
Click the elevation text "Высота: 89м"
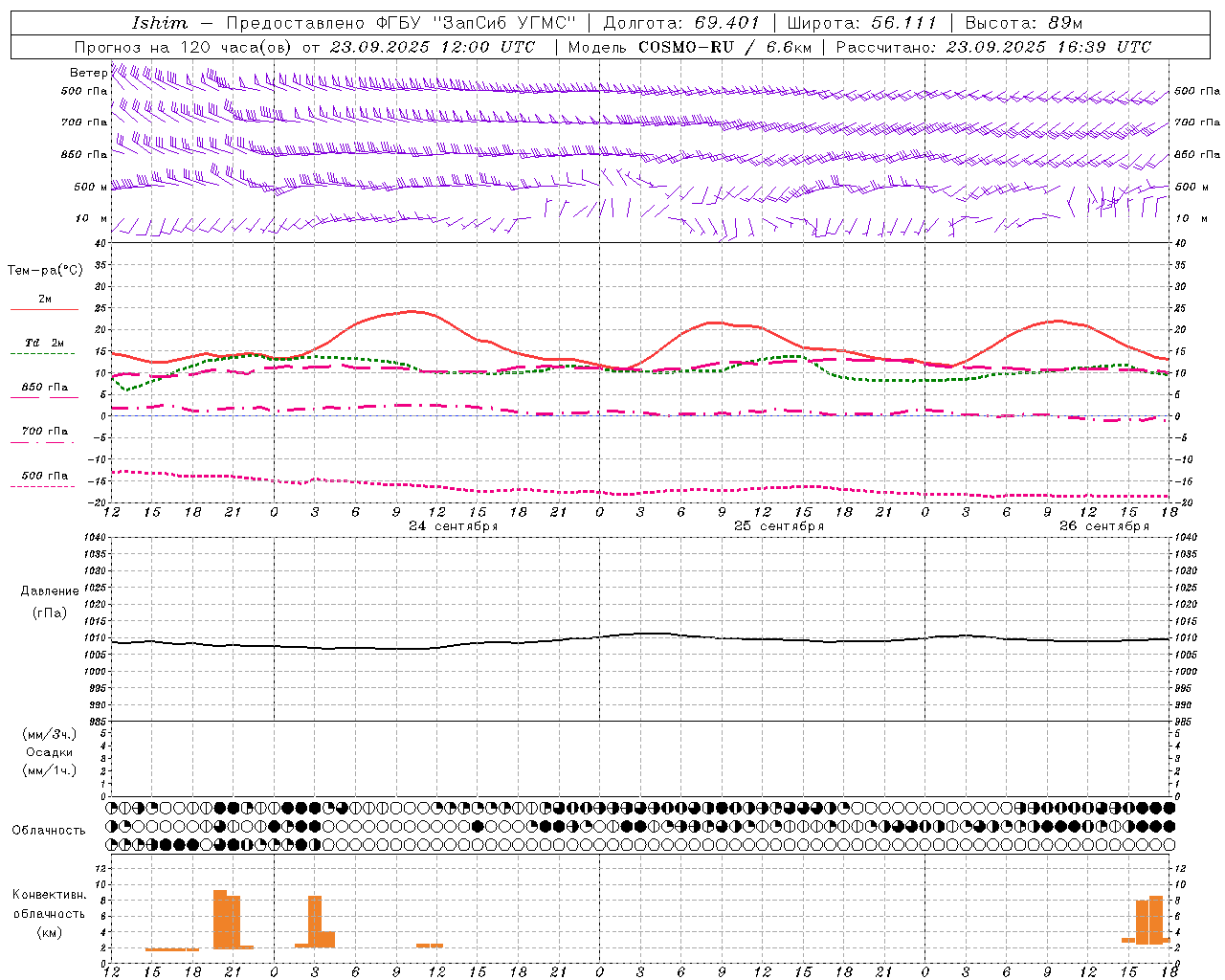[1024, 23]
